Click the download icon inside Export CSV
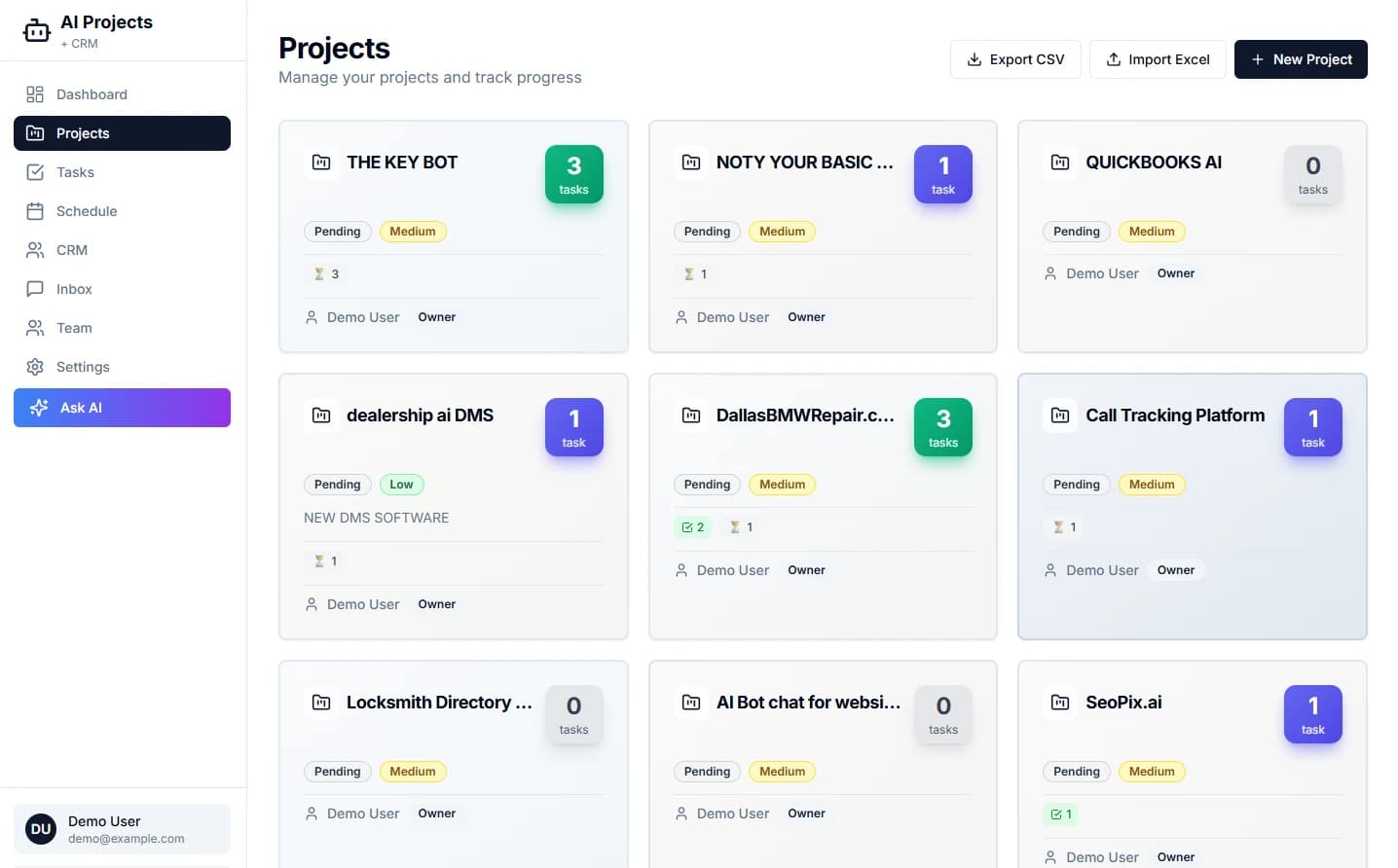Viewport: 1398px width, 868px height. click(x=973, y=59)
